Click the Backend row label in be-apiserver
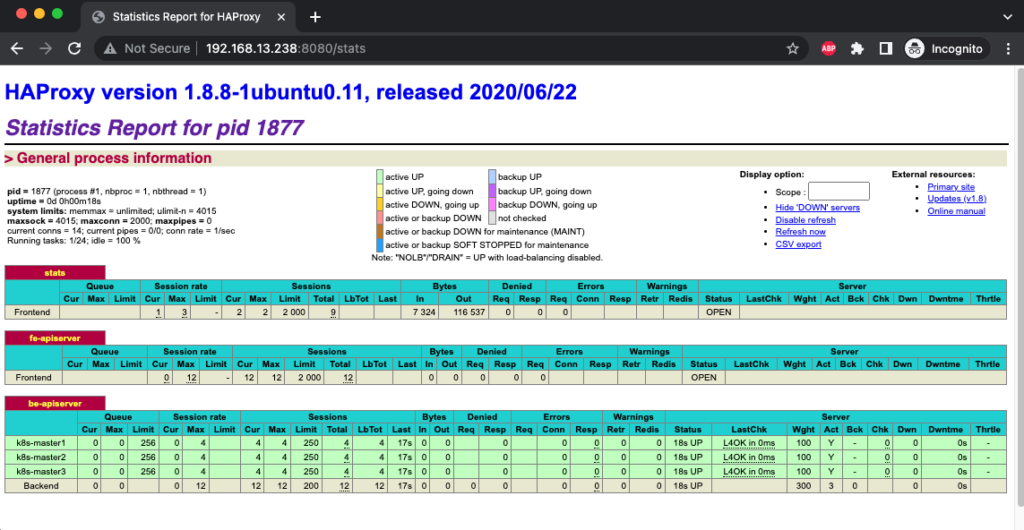 tap(41, 486)
